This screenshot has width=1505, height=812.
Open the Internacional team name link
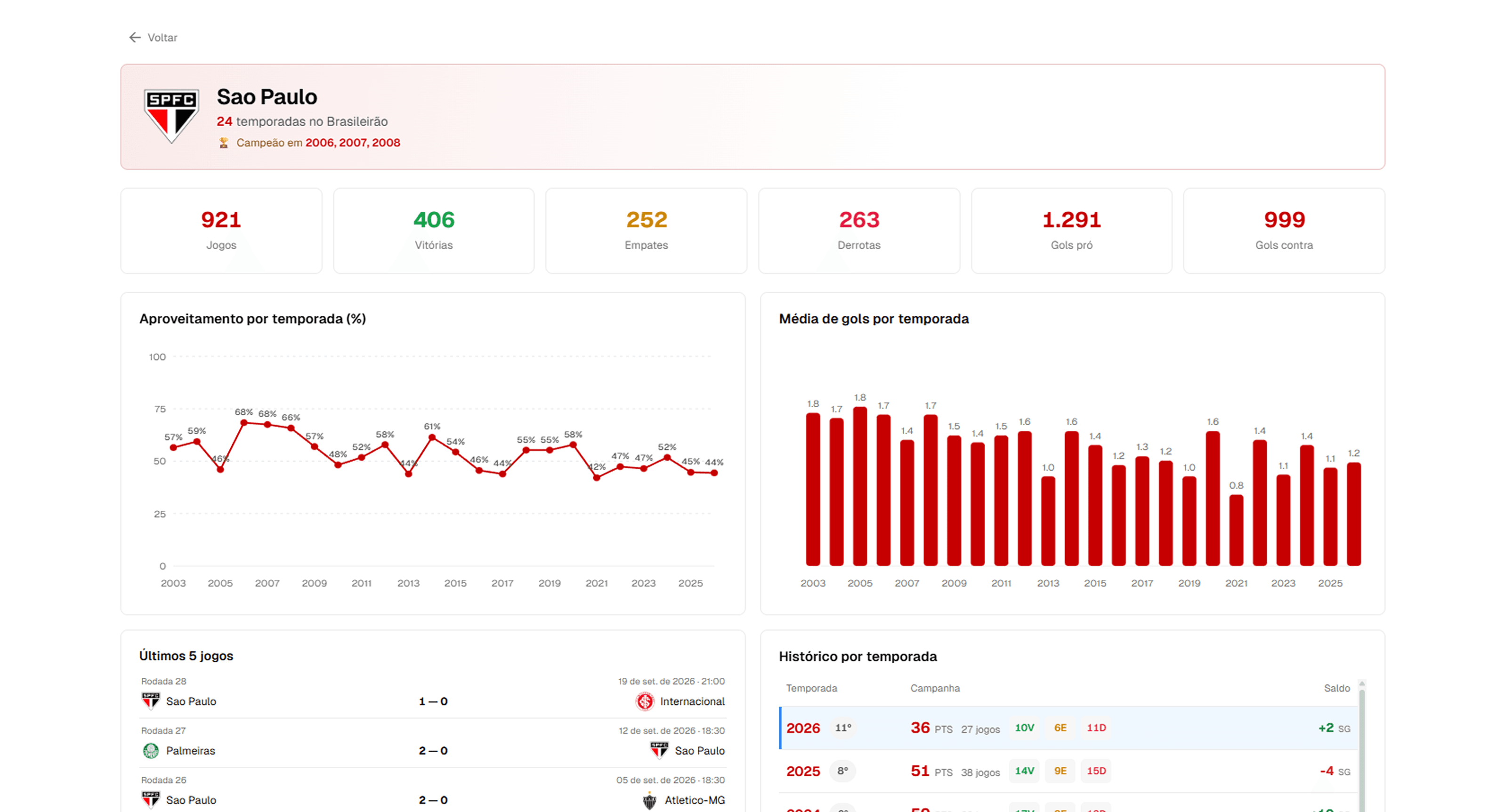pos(692,701)
